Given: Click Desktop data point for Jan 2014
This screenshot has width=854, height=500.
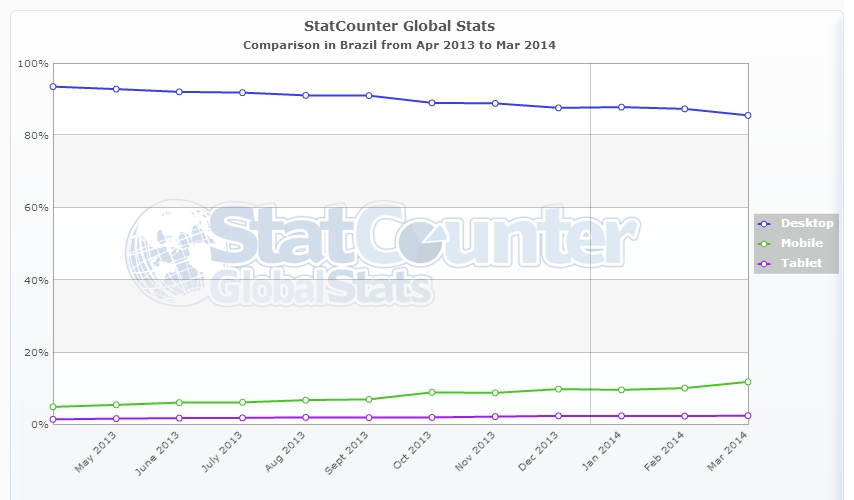Looking at the screenshot, I should pyautogui.click(x=621, y=107).
